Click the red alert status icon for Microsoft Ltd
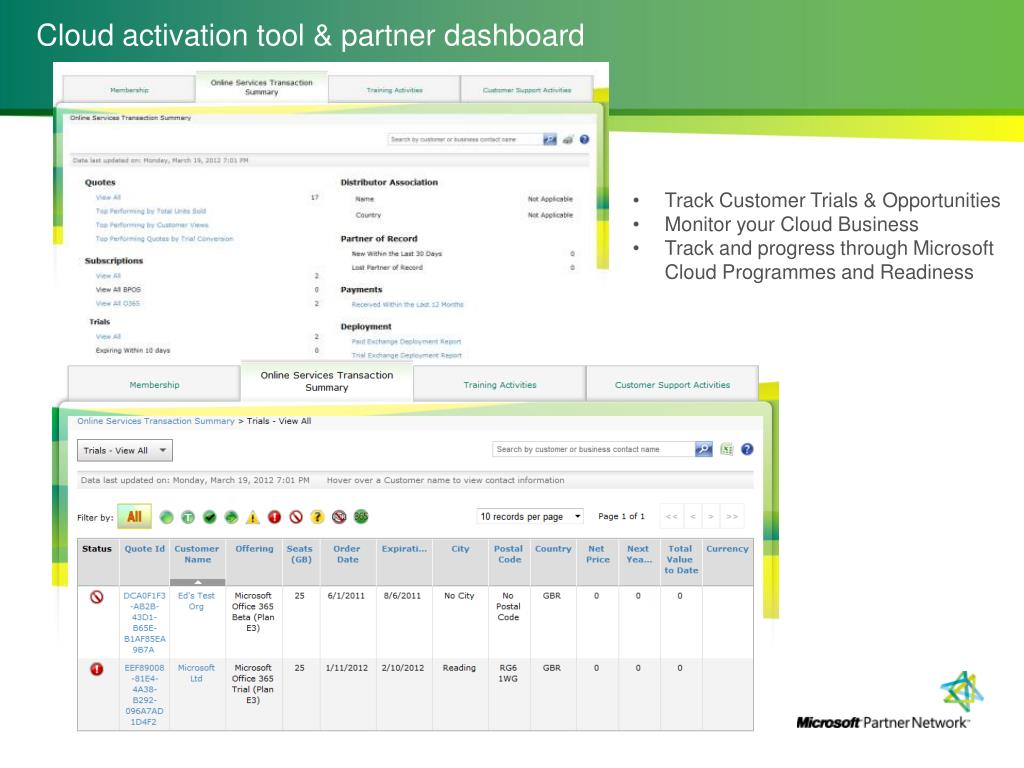This screenshot has width=1024, height=768. tap(97, 669)
